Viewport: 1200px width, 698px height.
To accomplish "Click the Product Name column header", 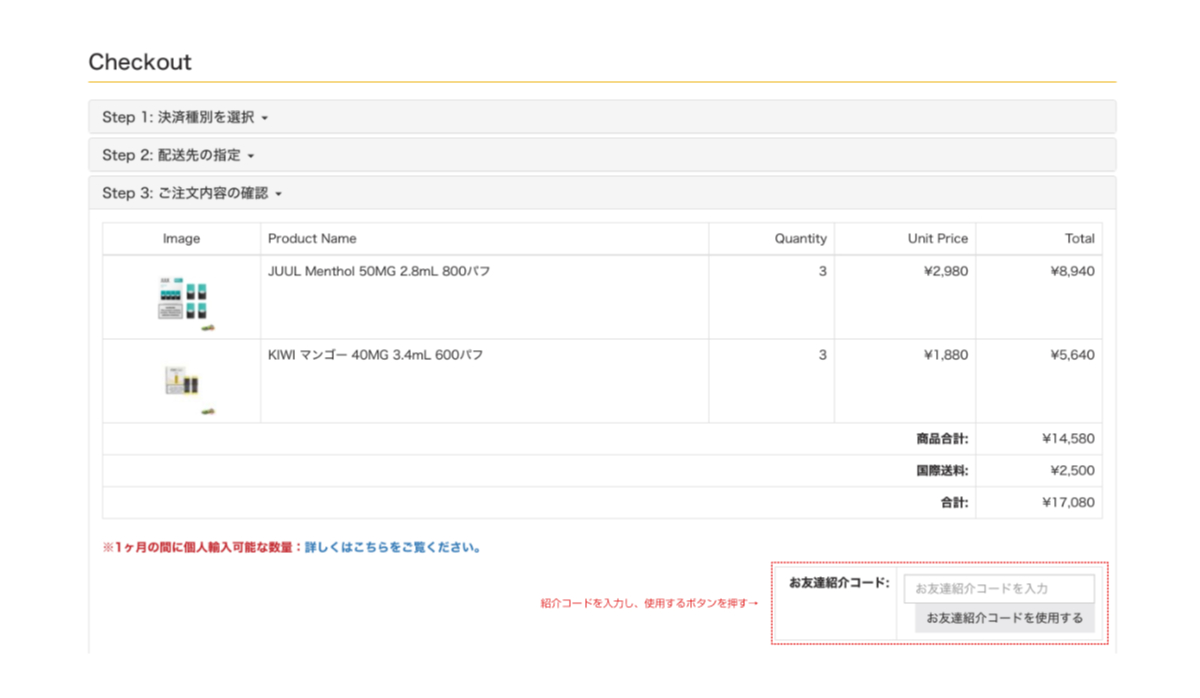I will pyautogui.click(x=312, y=239).
